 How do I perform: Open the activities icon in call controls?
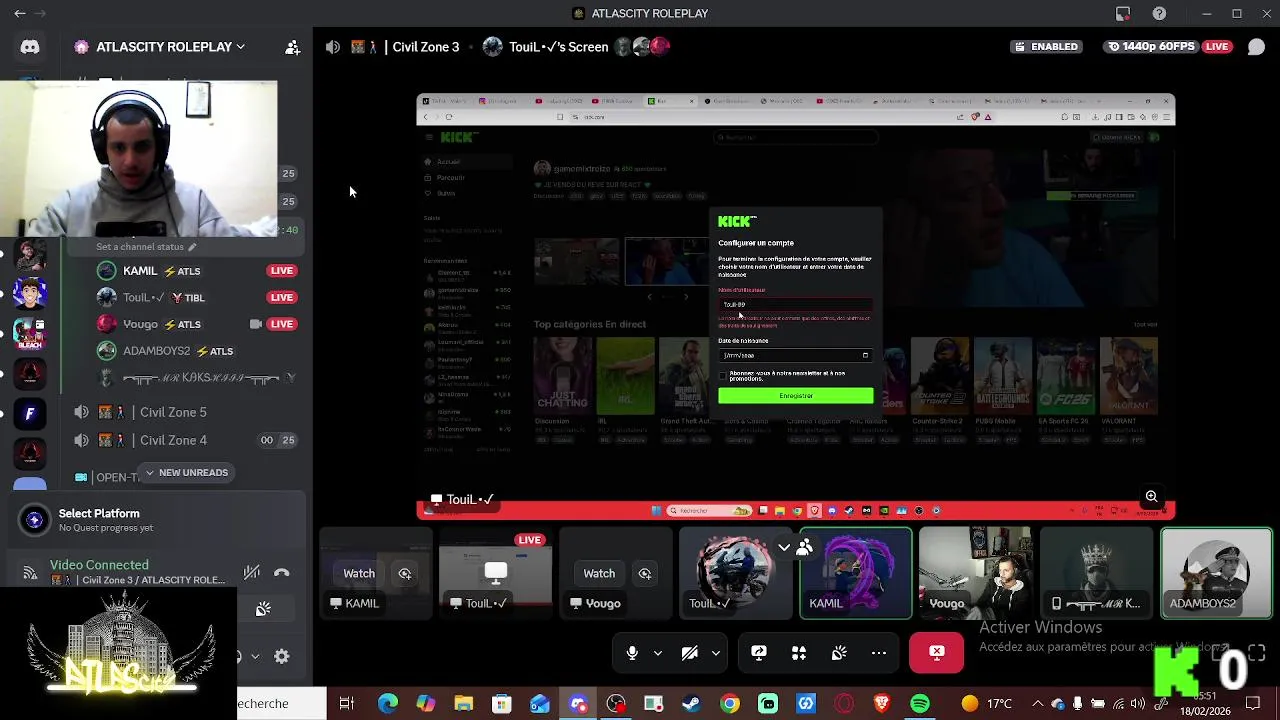799,653
